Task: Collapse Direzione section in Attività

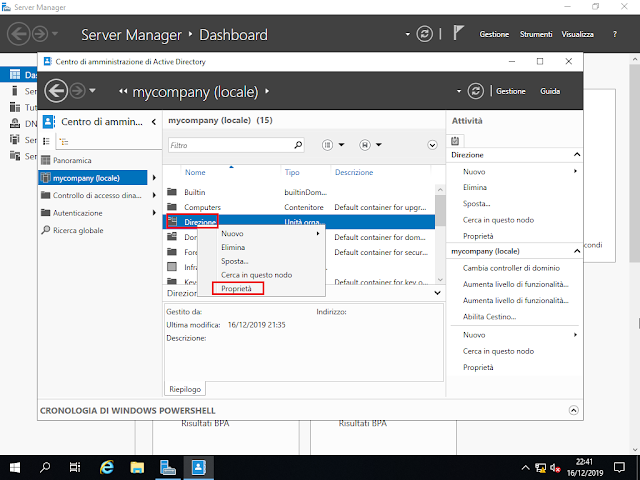Action: pos(577,155)
